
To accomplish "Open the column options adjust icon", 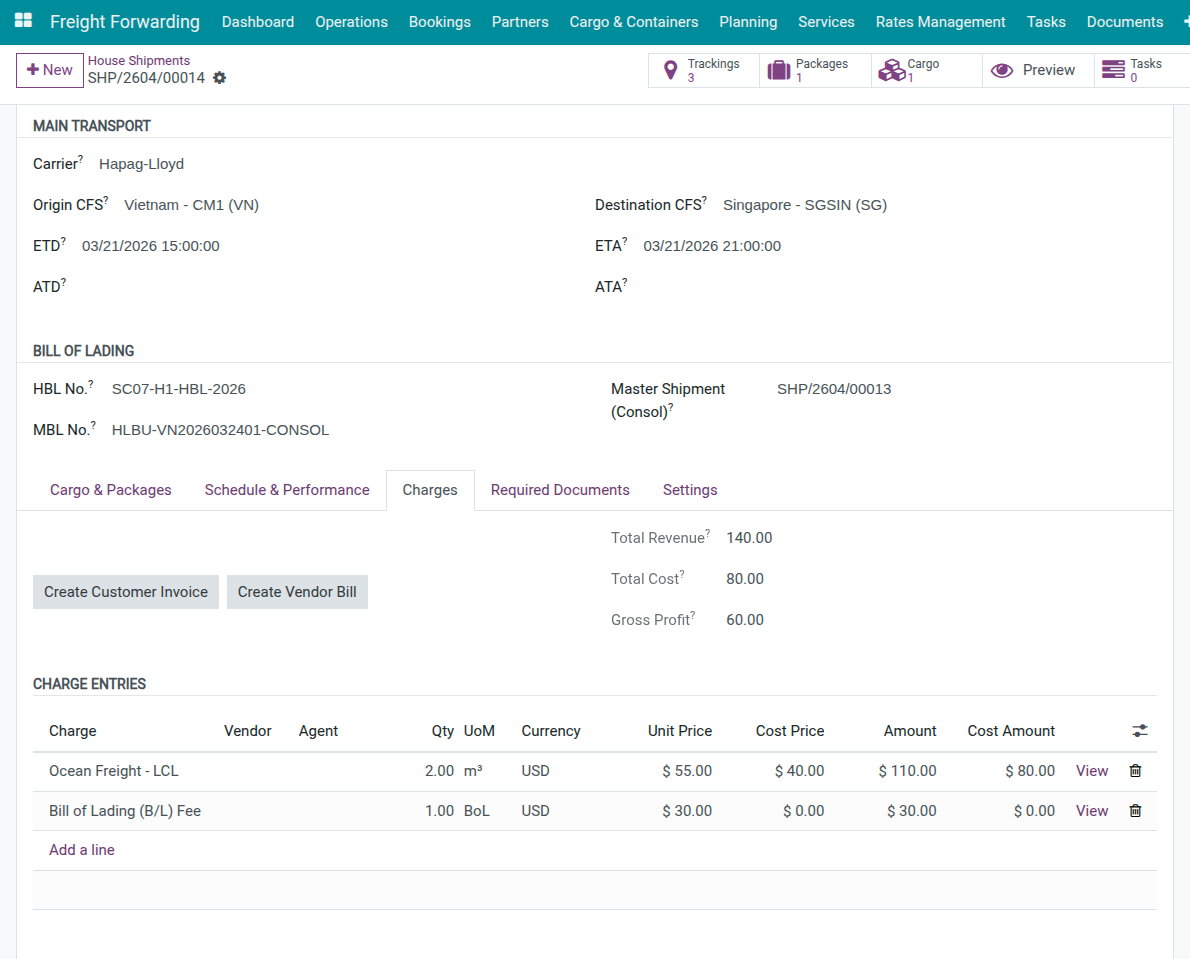I will pyautogui.click(x=1140, y=731).
